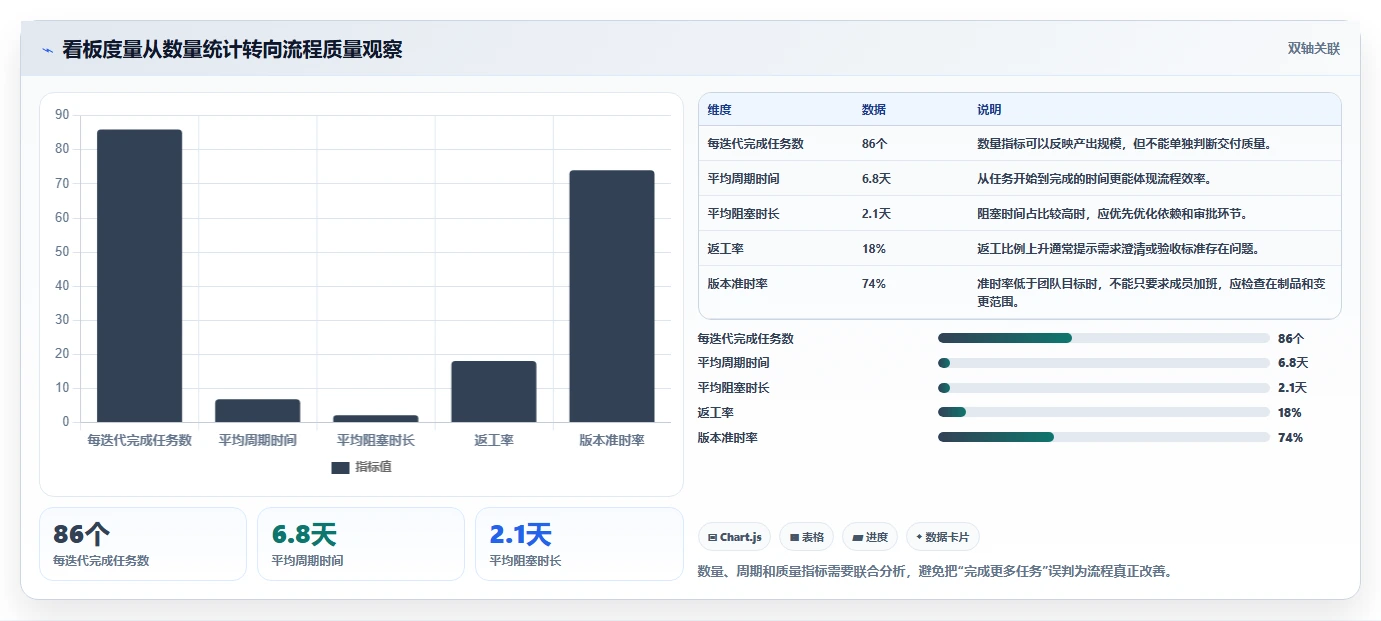Click the 版本准时率 bar in chart

coord(612,296)
